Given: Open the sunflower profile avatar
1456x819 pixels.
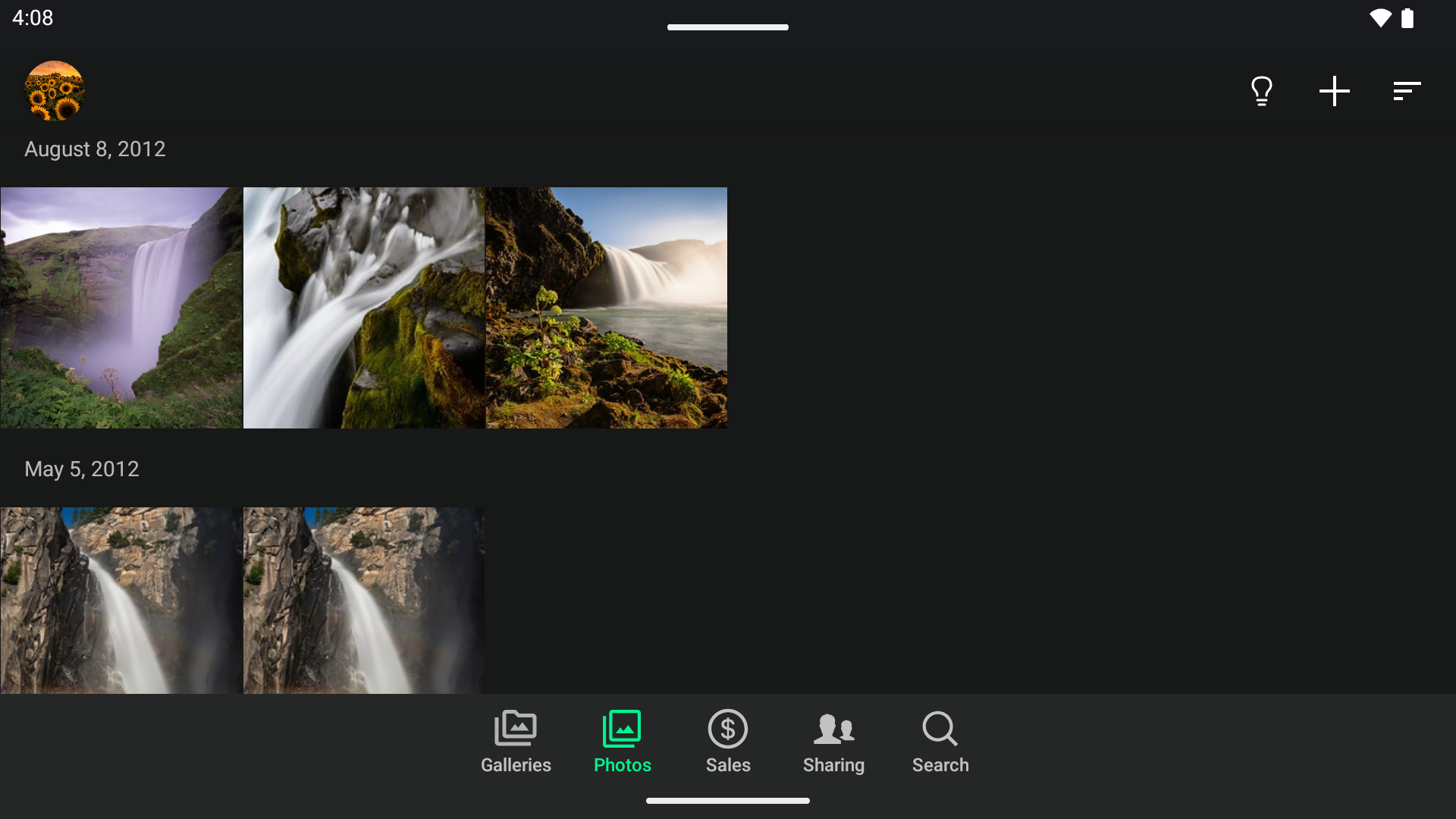Looking at the screenshot, I should pyautogui.click(x=55, y=91).
